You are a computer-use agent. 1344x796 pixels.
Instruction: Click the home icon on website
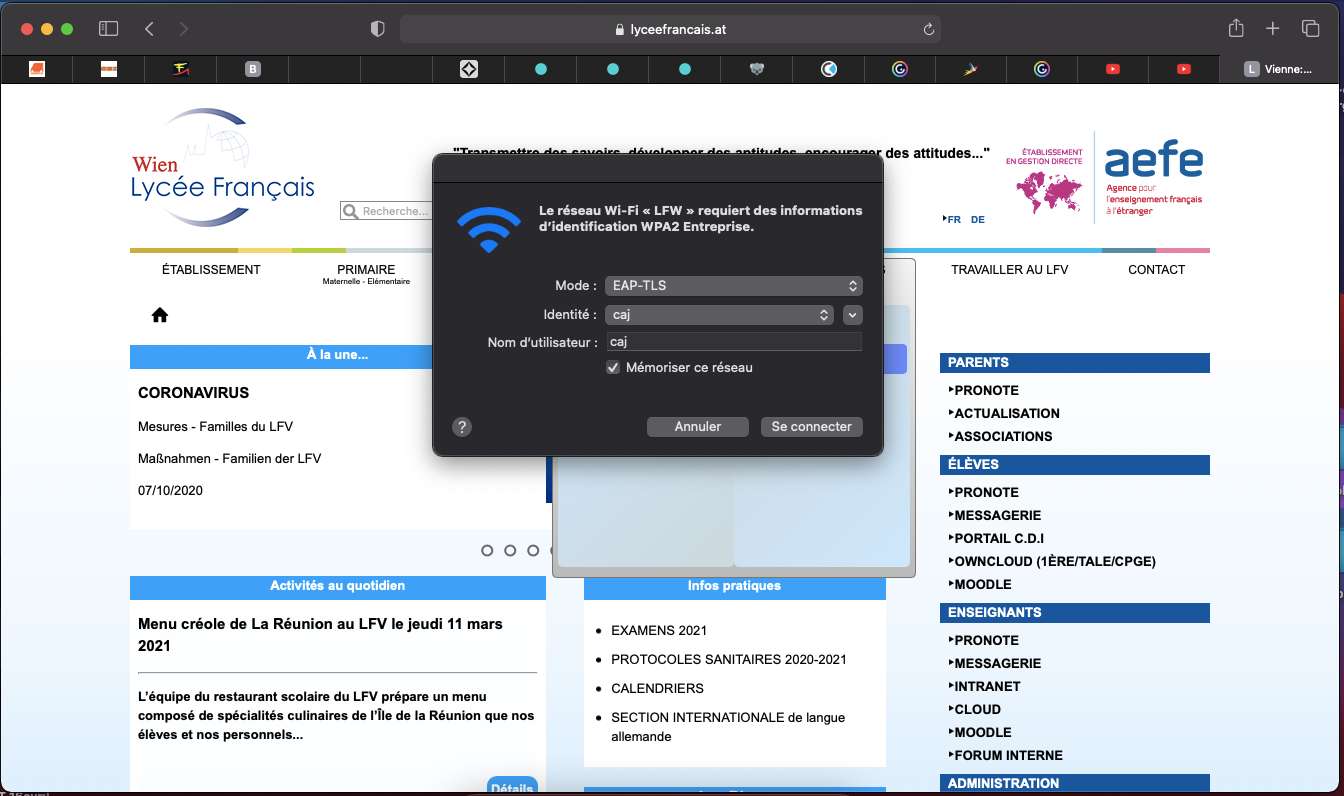(160, 315)
